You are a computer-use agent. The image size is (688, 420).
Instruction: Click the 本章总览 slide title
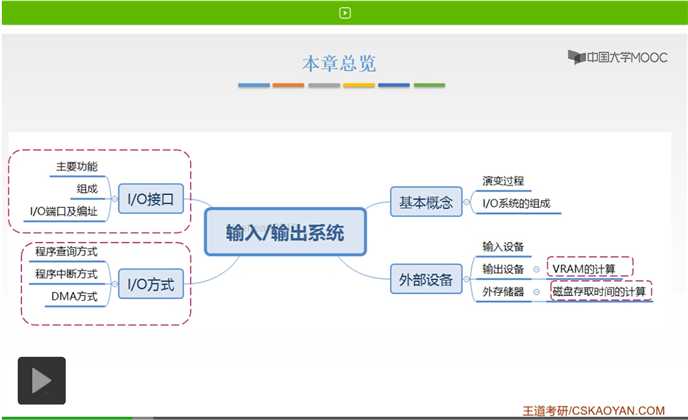click(339, 64)
